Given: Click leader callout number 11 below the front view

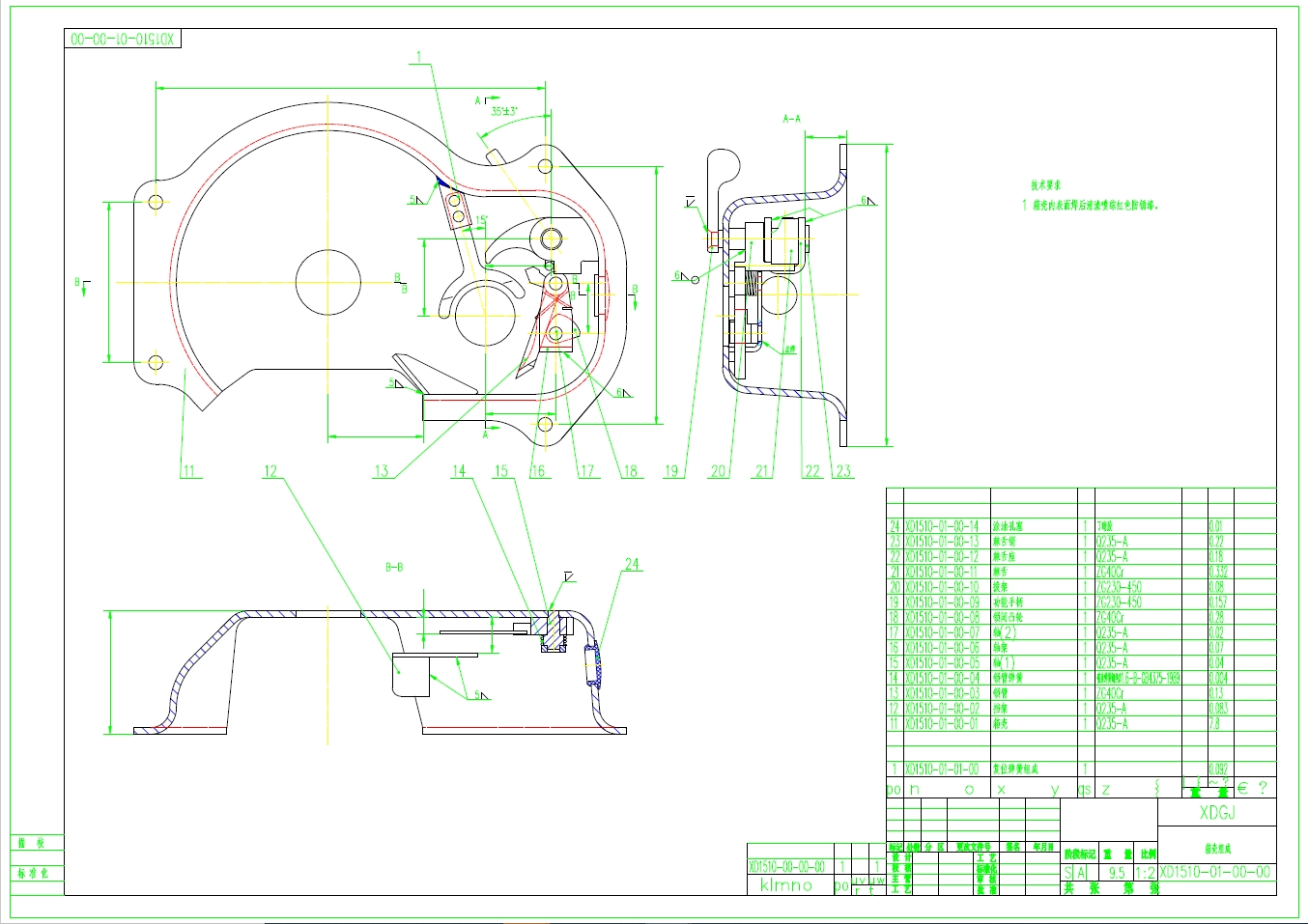Looking at the screenshot, I should pyautogui.click(x=188, y=471).
